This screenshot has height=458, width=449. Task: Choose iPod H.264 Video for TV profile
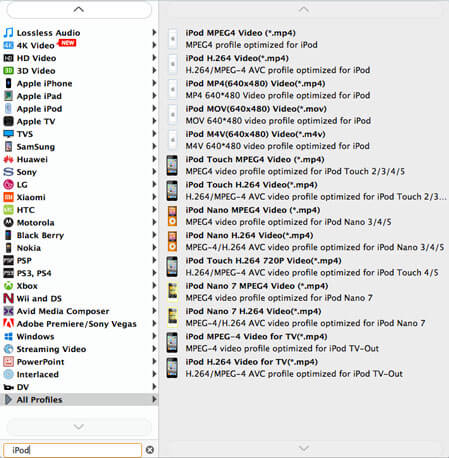pos(304,368)
